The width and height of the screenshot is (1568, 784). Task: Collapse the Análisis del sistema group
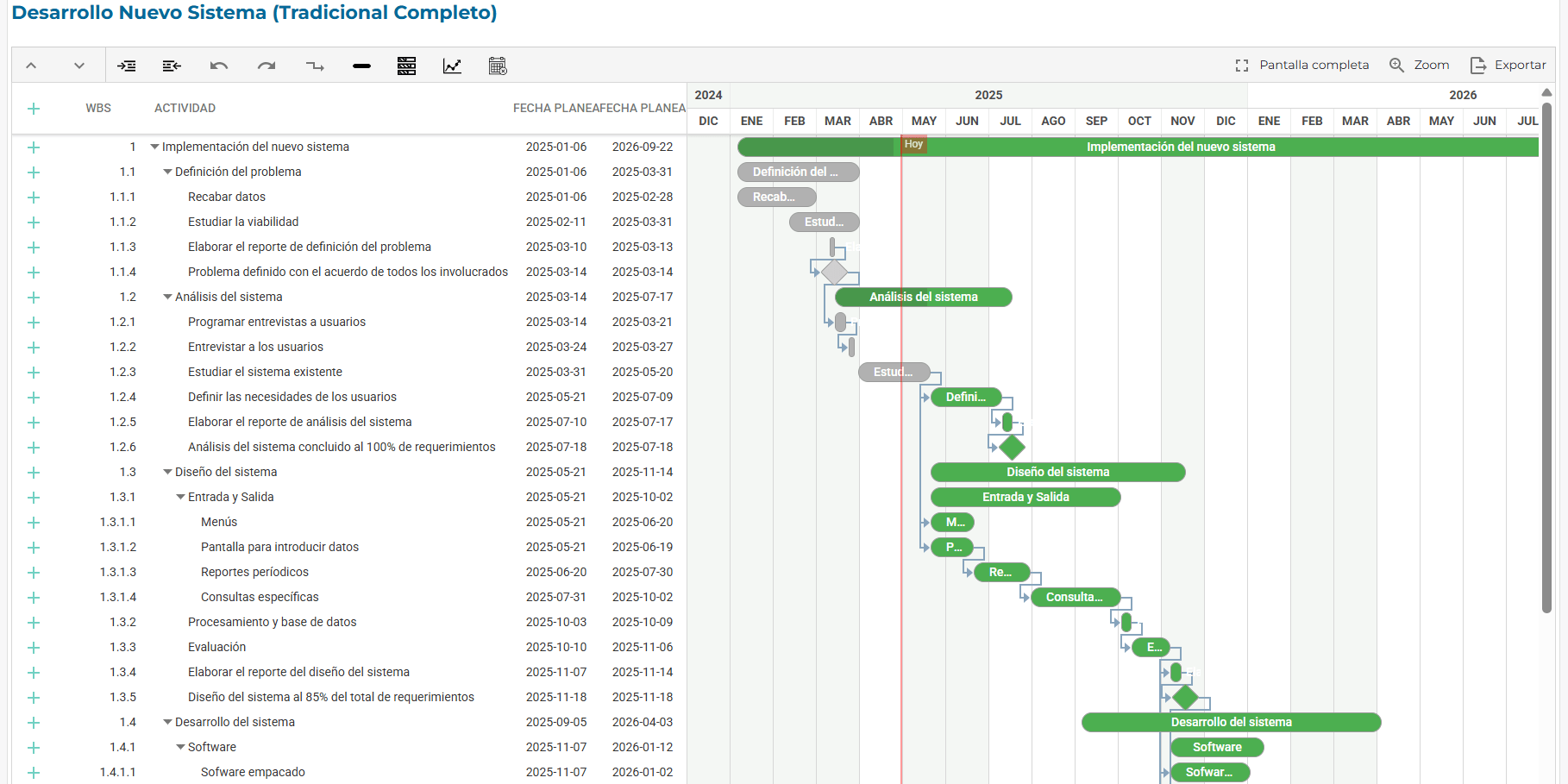click(168, 297)
